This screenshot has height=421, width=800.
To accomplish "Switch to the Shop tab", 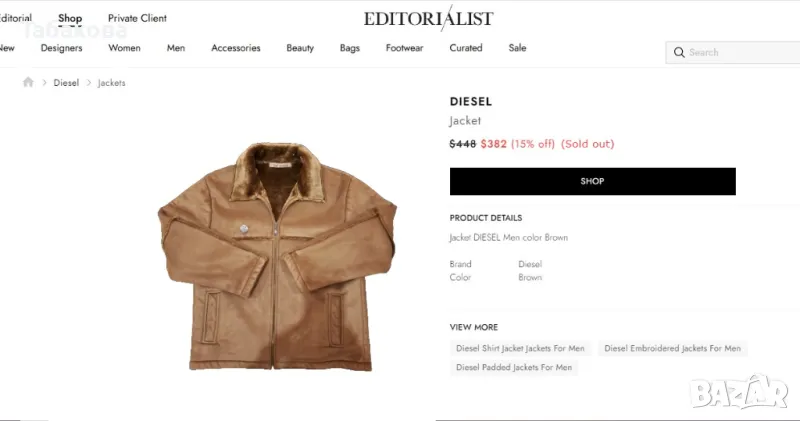I will point(70,18).
